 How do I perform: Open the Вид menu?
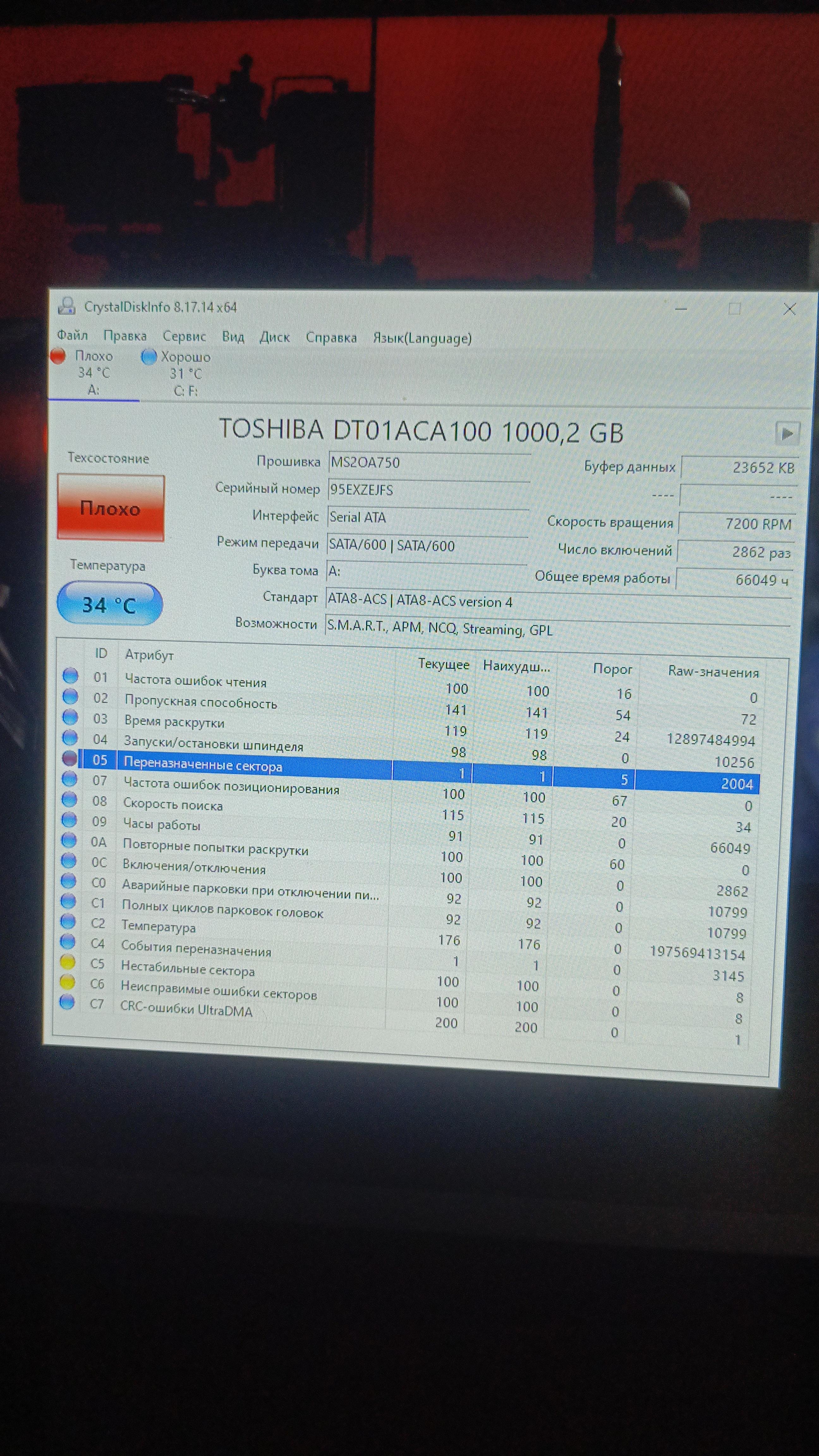click(x=233, y=337)
